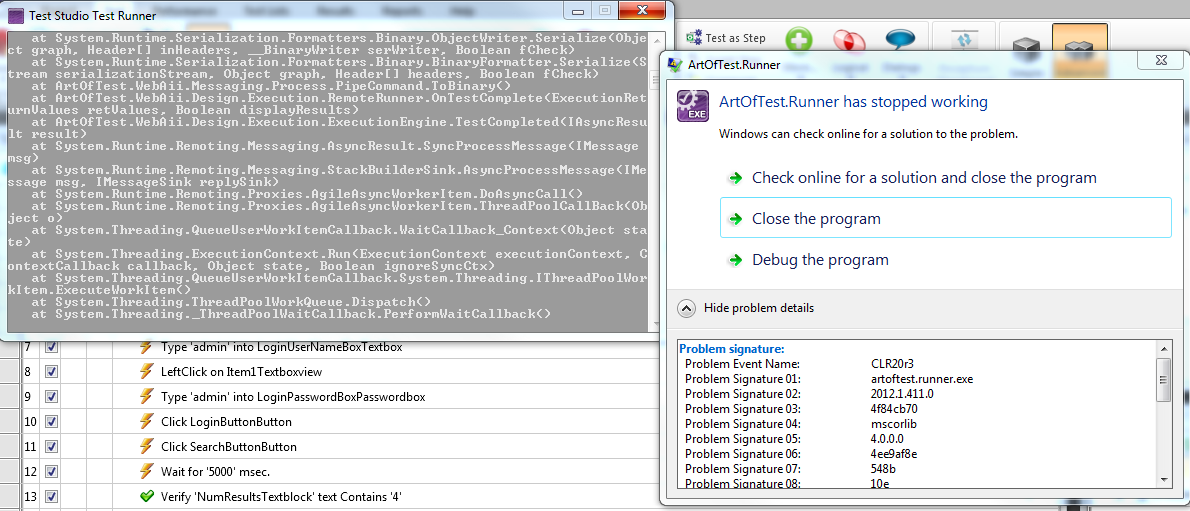The image size is (1190, 511).
Task: Click problem signature scrollbar up arrow
Action: click(1163, 347)
